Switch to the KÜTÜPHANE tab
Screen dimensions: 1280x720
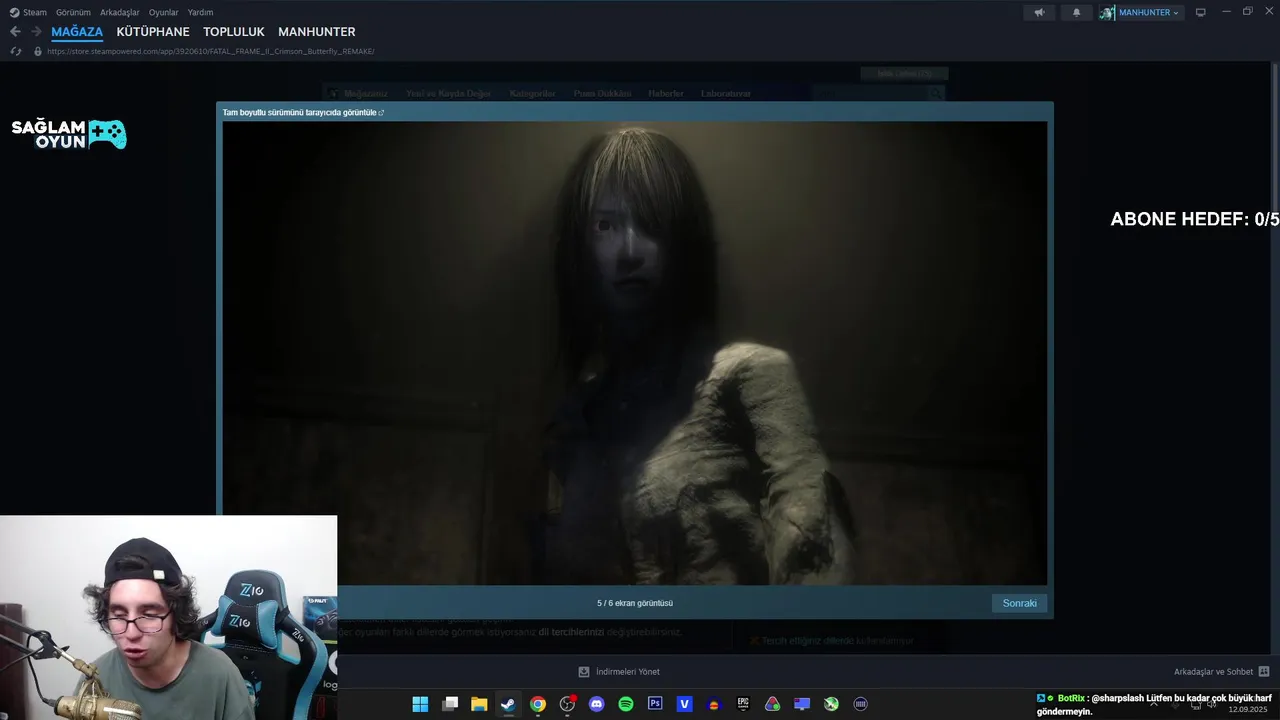pyautogui.click(x=153, y=32)
